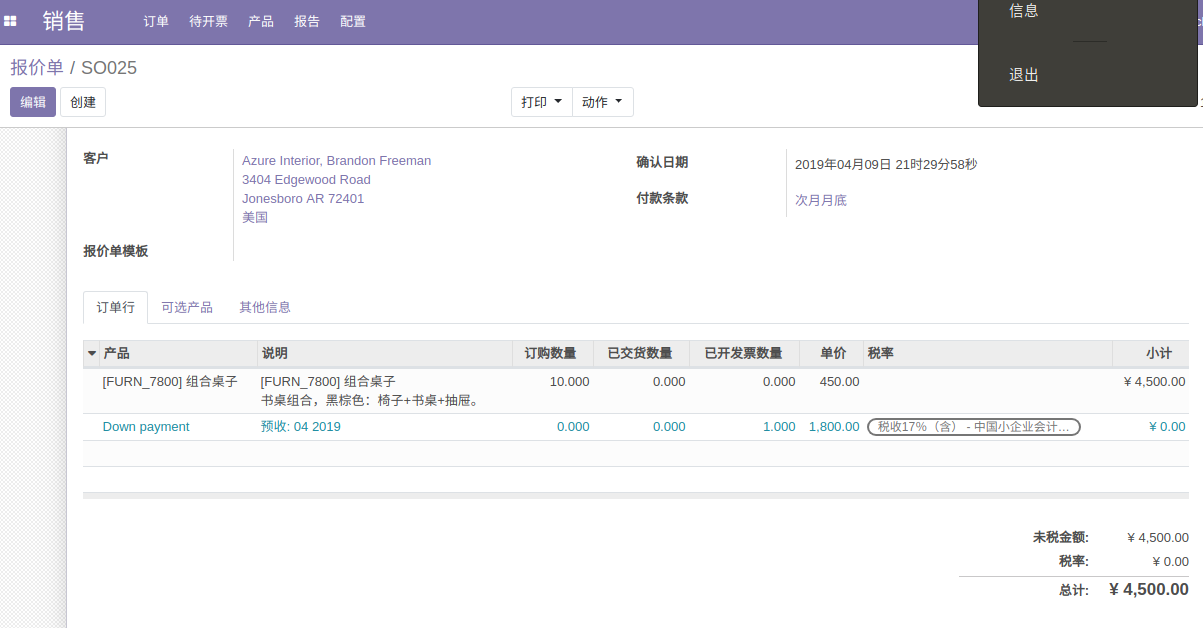Go back to 报价单 breadcrumb

click(37, 68)
